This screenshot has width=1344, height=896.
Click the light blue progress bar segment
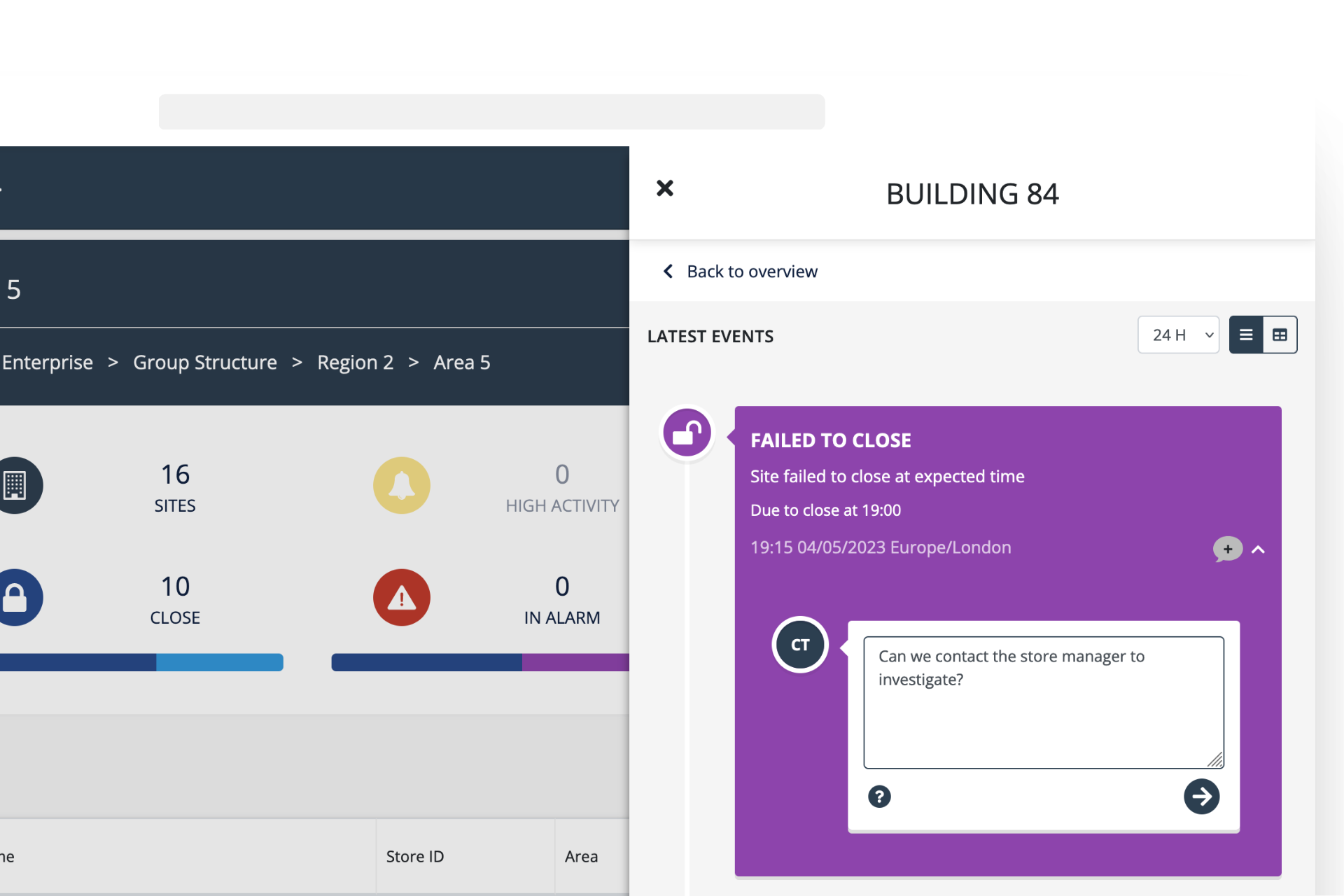pos(219,662)
